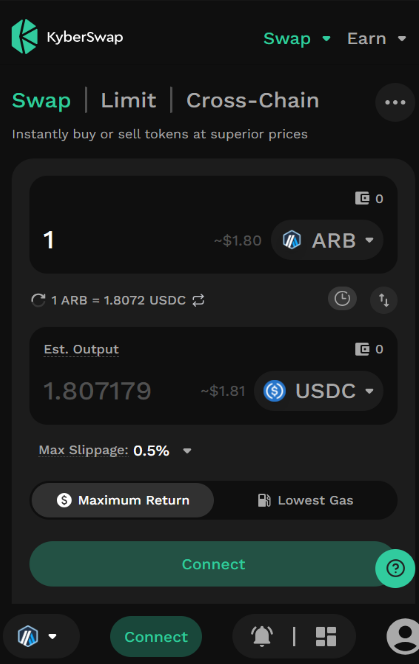Screen dimensions: 419x664
Task: Invert the displayed exchange rate direction
Action: click(x=198, y=300)
